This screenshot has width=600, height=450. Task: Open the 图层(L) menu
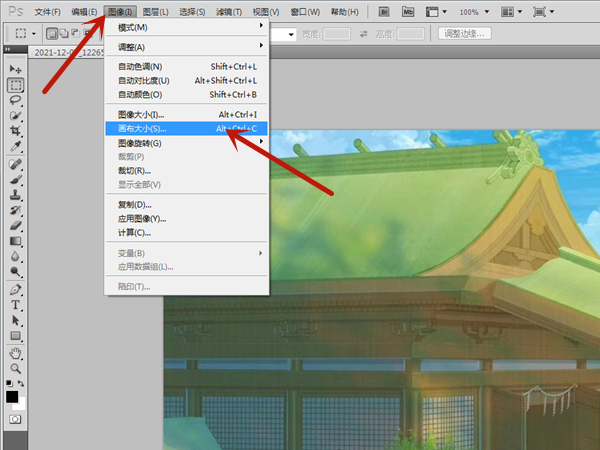click(155, 12)
